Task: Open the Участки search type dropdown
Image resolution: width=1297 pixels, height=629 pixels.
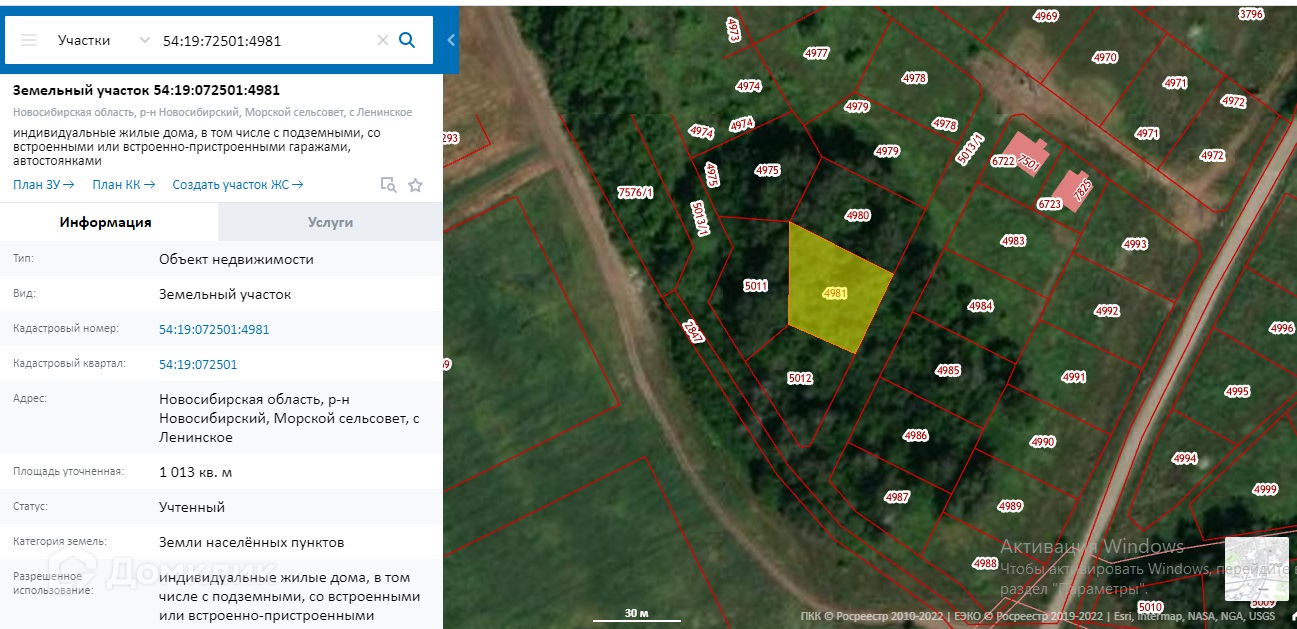Action: [x=104, y=40]
